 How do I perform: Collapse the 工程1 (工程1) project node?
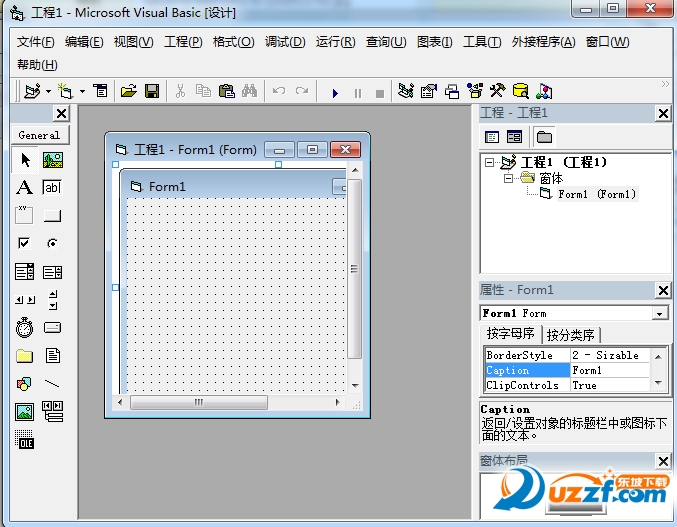pos(489,162)
